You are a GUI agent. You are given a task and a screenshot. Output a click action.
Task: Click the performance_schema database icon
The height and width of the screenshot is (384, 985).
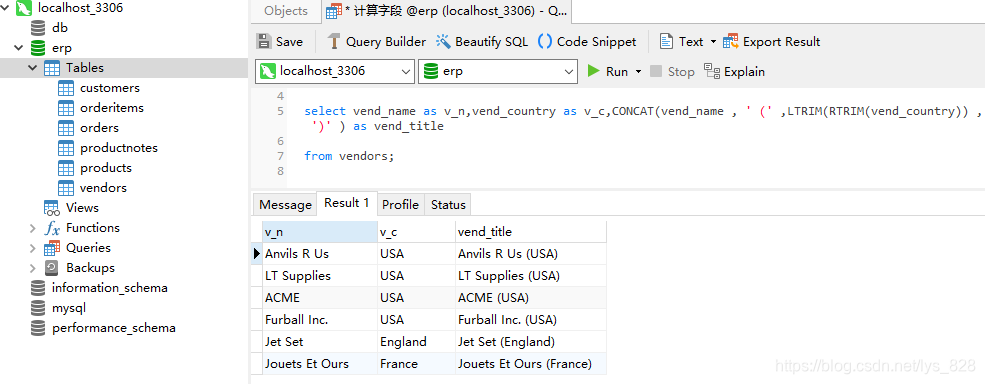[x=38, y=328]
